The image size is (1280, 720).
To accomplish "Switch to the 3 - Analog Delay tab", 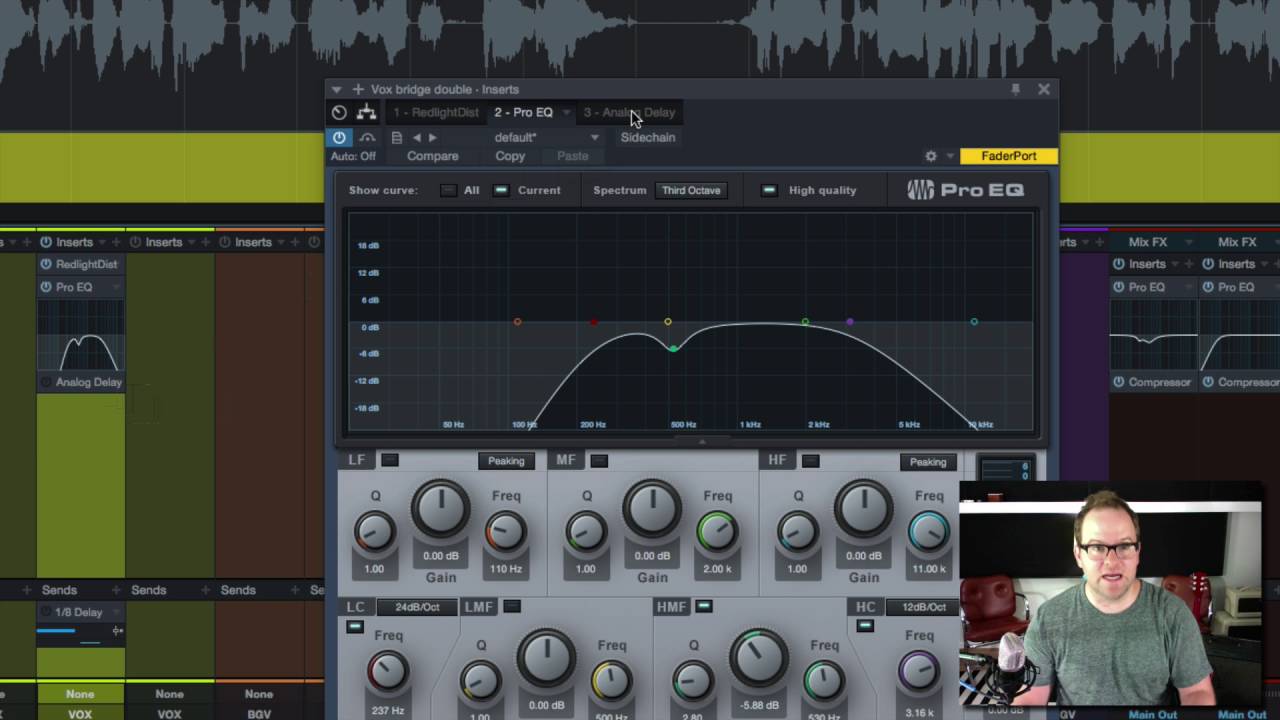I will 629,113.
